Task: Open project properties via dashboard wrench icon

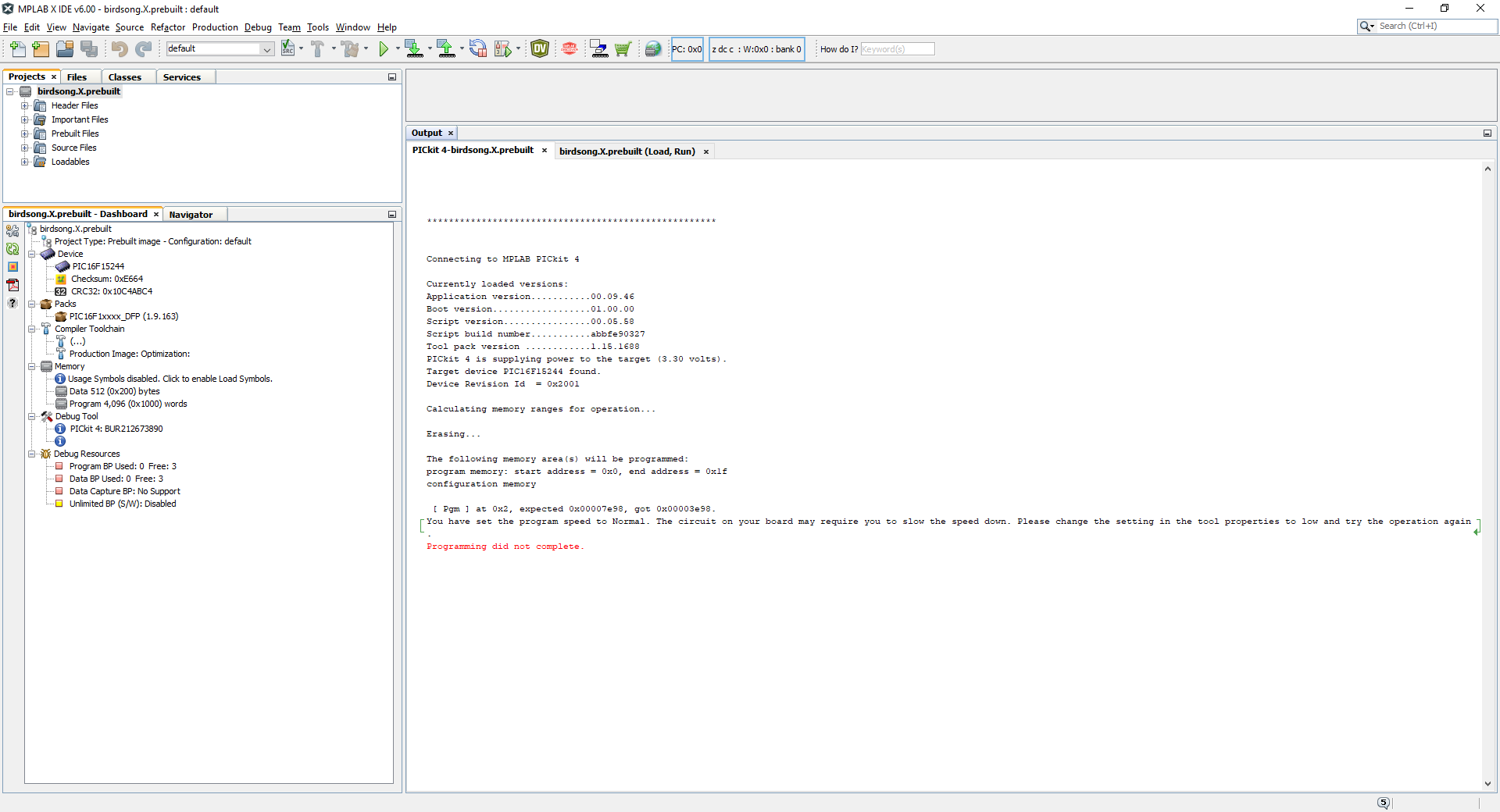Action: point(12,231)
